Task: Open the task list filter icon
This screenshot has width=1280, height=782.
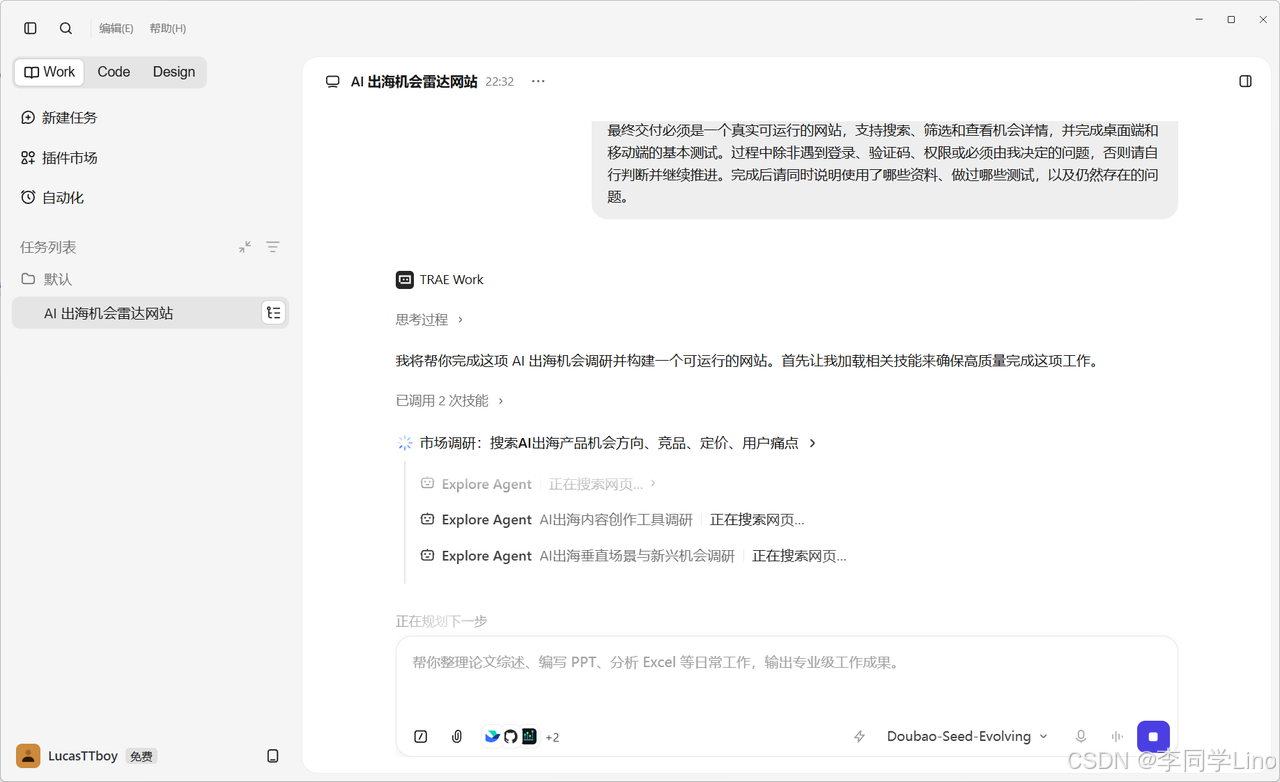Action: coord(273,247)
